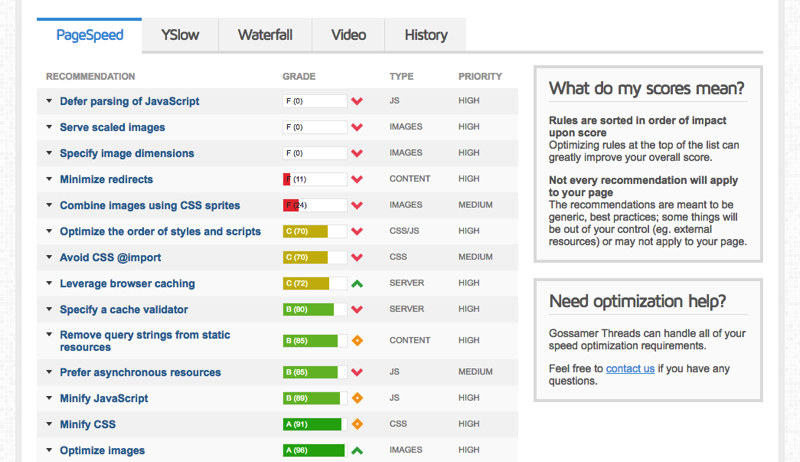Click orange diamond next to Remove query strings
Viewport: 800px width, 462px height.
(357, 340)
